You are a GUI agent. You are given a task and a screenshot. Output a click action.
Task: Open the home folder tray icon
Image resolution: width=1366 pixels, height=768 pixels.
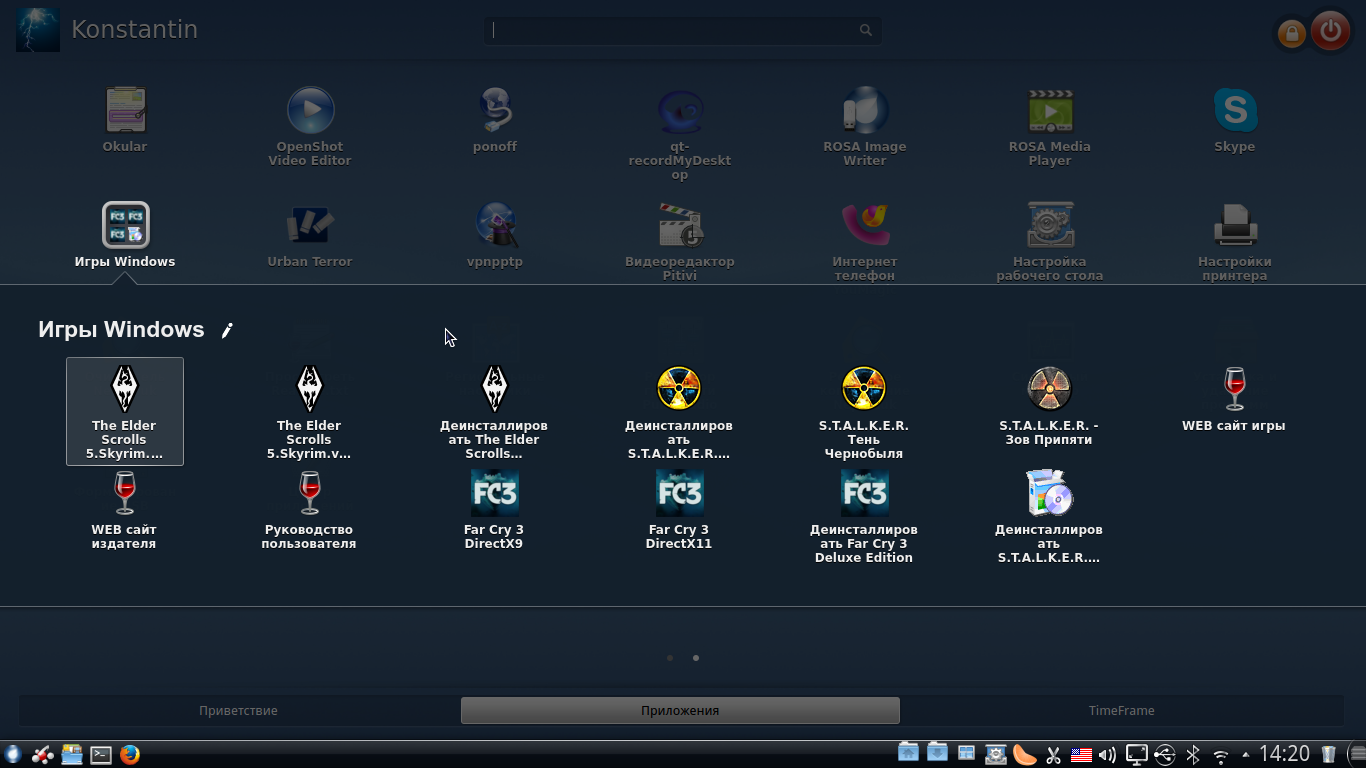[908, 754]
